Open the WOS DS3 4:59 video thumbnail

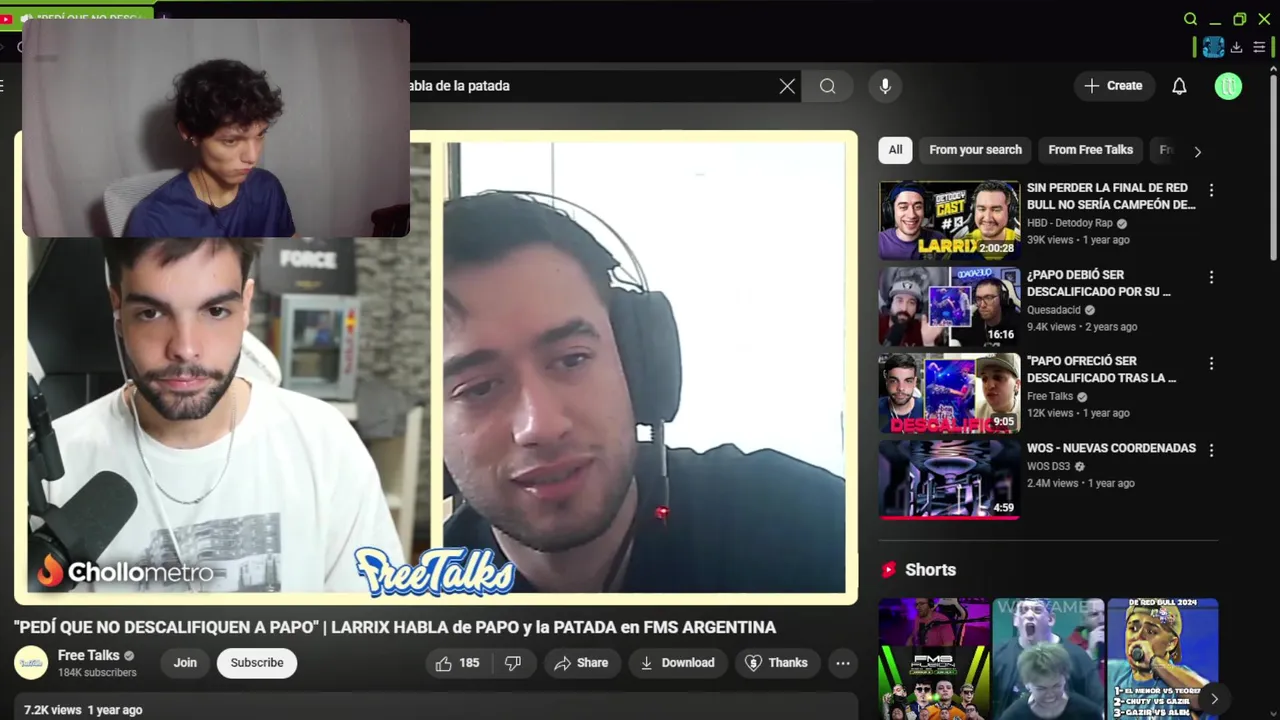pos(949,479)
